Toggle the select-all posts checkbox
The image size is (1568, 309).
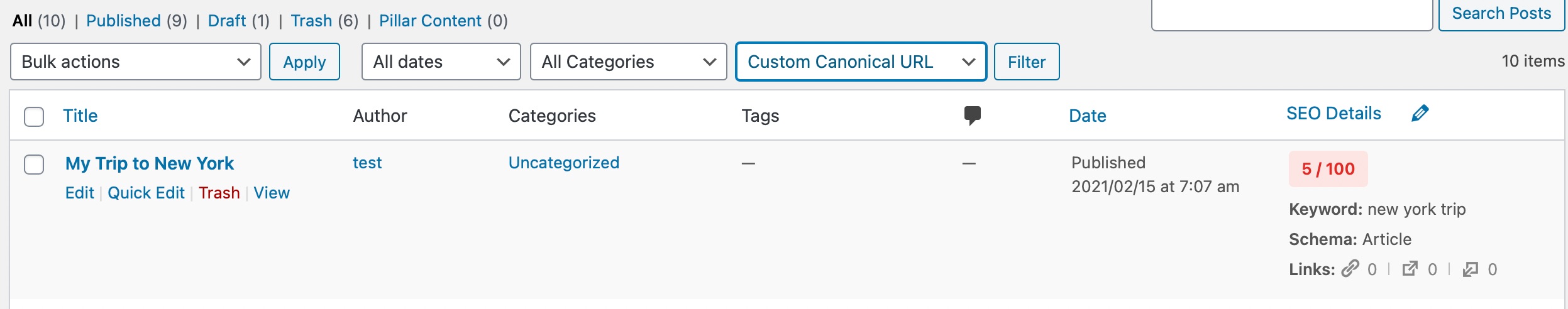tap(34, 117)
